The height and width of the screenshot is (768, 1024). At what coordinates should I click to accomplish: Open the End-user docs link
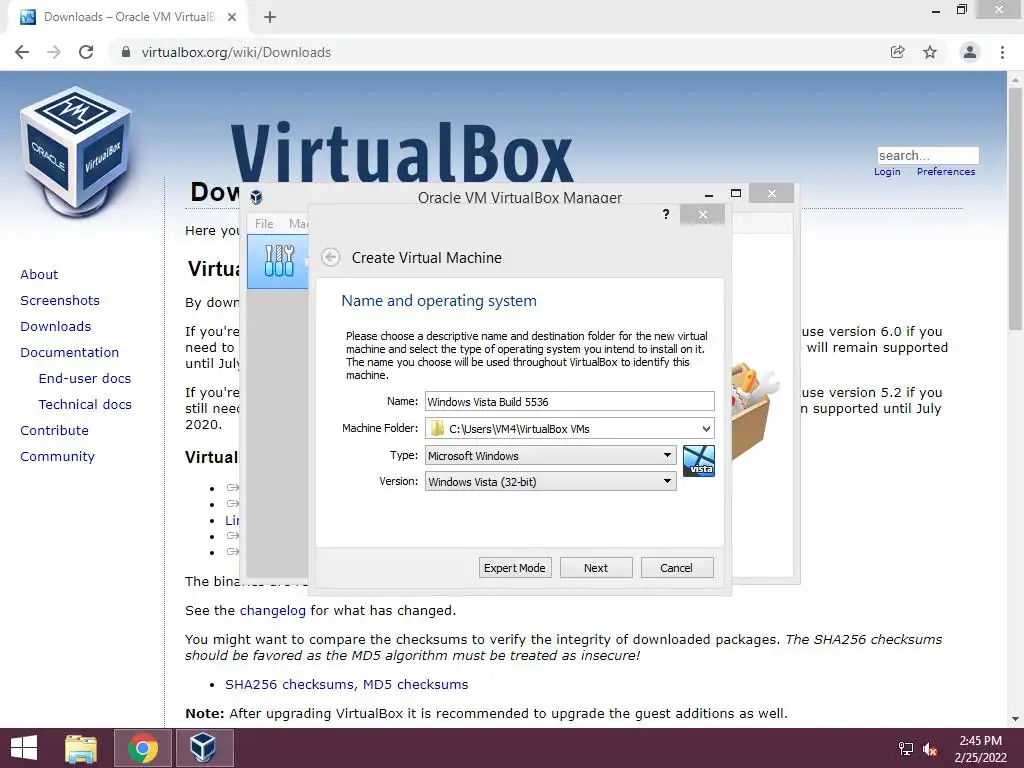[85, 379]
